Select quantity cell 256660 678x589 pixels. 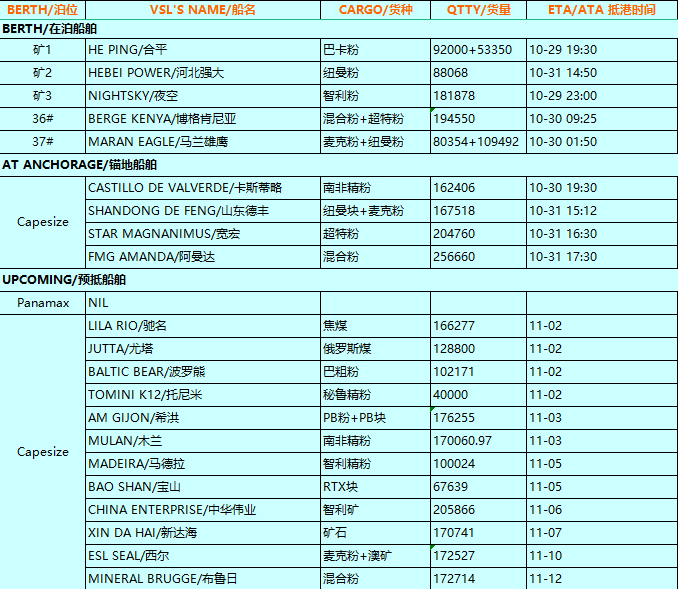click(478, 256)
